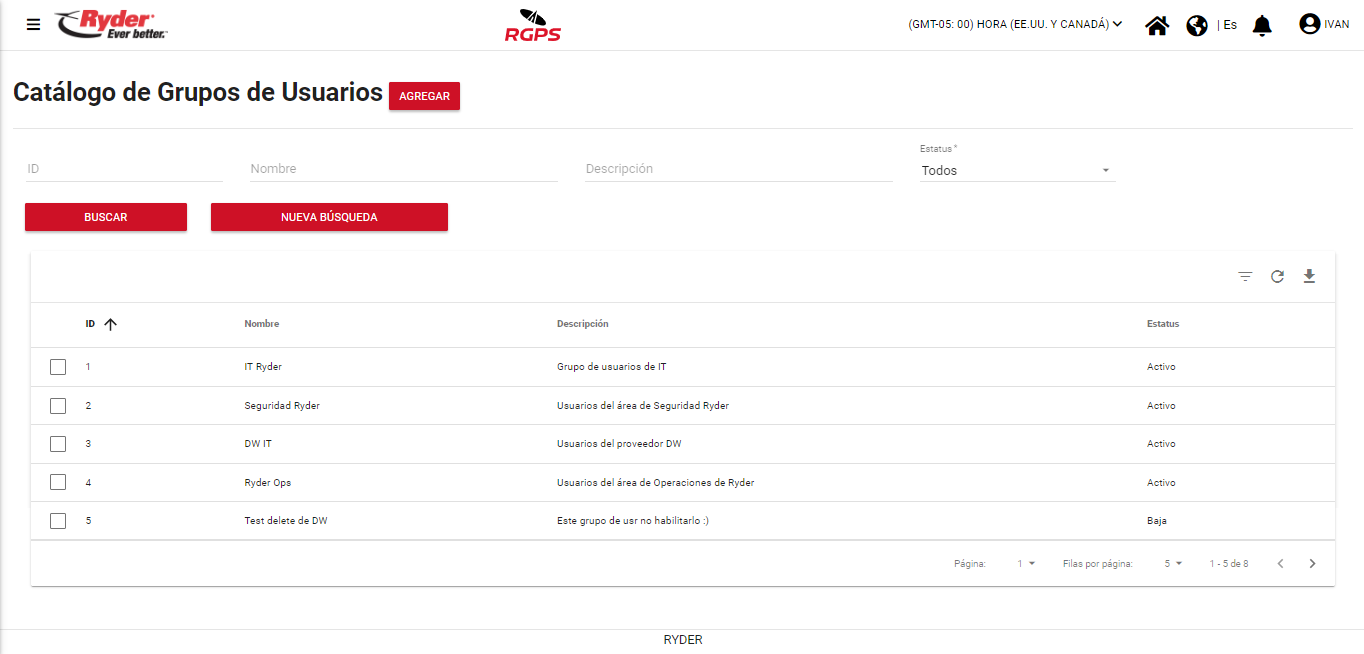Check the Seguridad Ryder row checkbox
The image size is (1364, 654).
click(58, 406)
